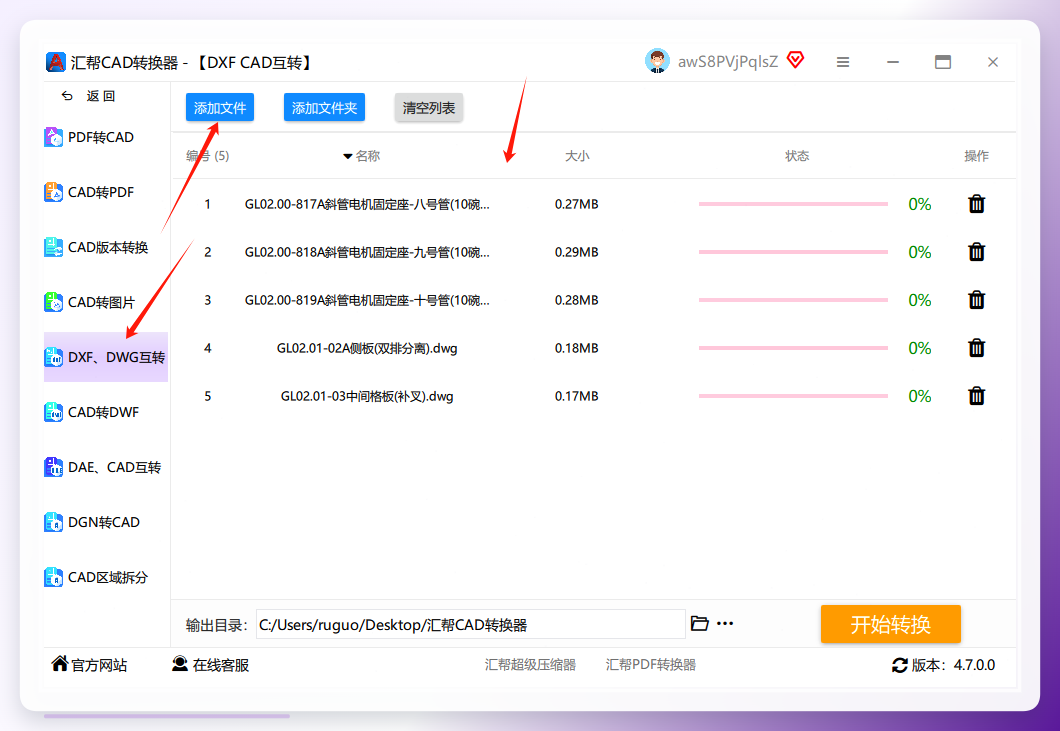The image size is (1060, 731).
Task: Click the version refresh icon
Action: pos(900,665)
